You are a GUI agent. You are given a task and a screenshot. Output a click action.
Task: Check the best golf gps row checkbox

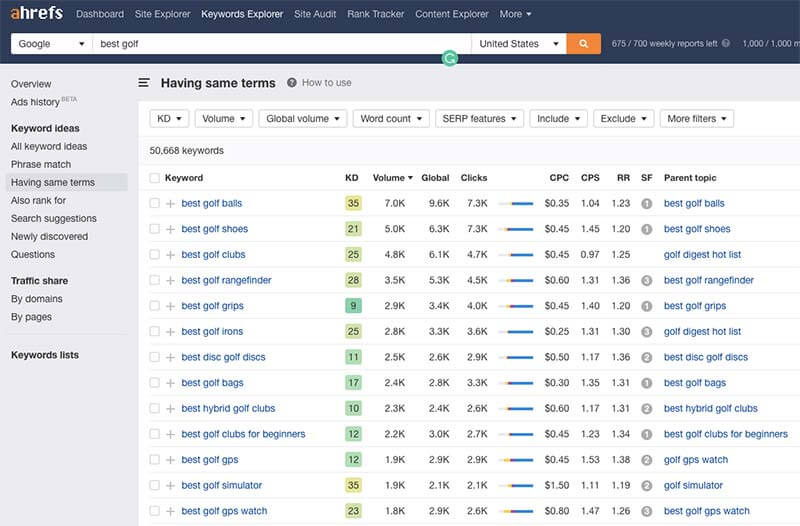tap(154, 459)
